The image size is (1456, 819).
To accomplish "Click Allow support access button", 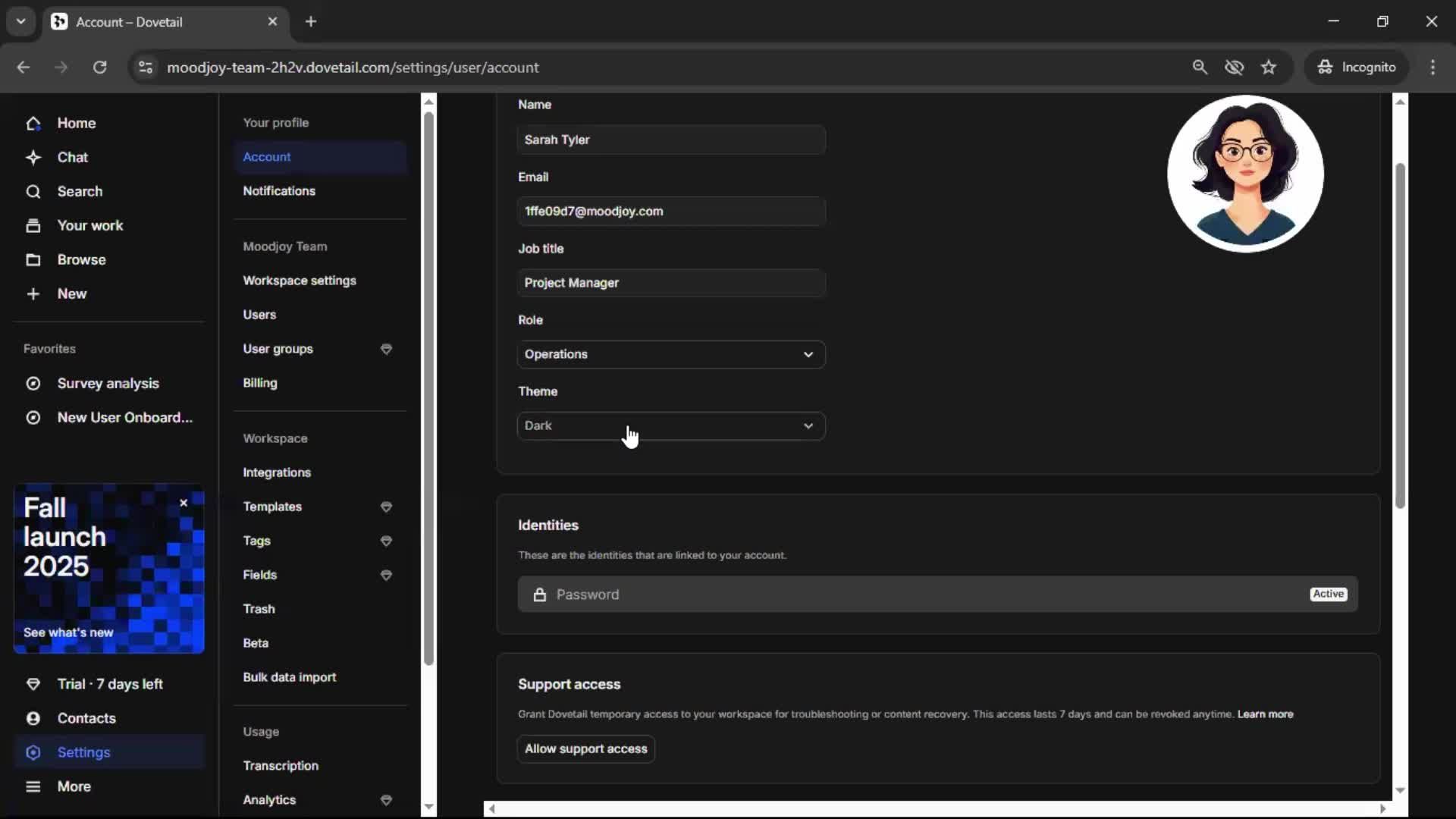I will [x=585, y=748].
